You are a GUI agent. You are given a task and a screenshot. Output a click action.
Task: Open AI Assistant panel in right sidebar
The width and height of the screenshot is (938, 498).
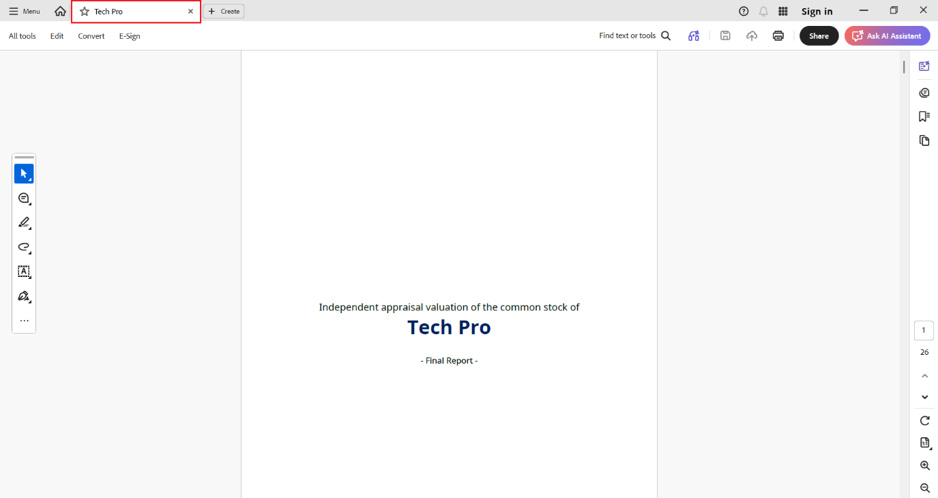(924, 66)
